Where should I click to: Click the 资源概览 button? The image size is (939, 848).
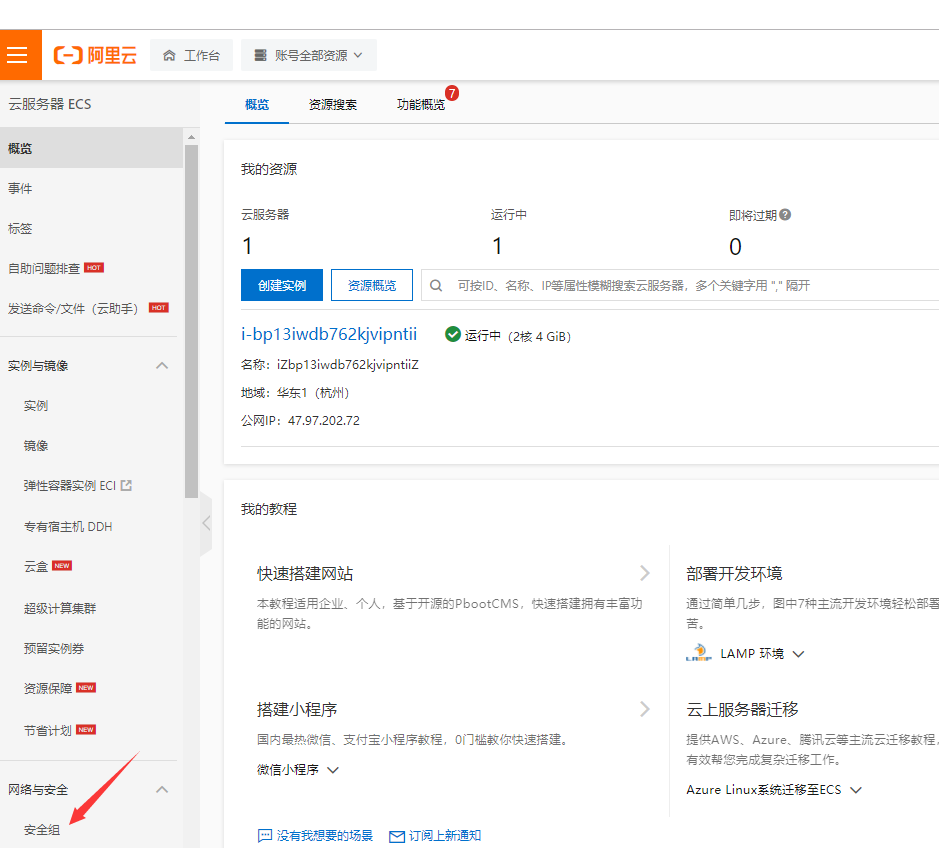(x=372, y=285)
